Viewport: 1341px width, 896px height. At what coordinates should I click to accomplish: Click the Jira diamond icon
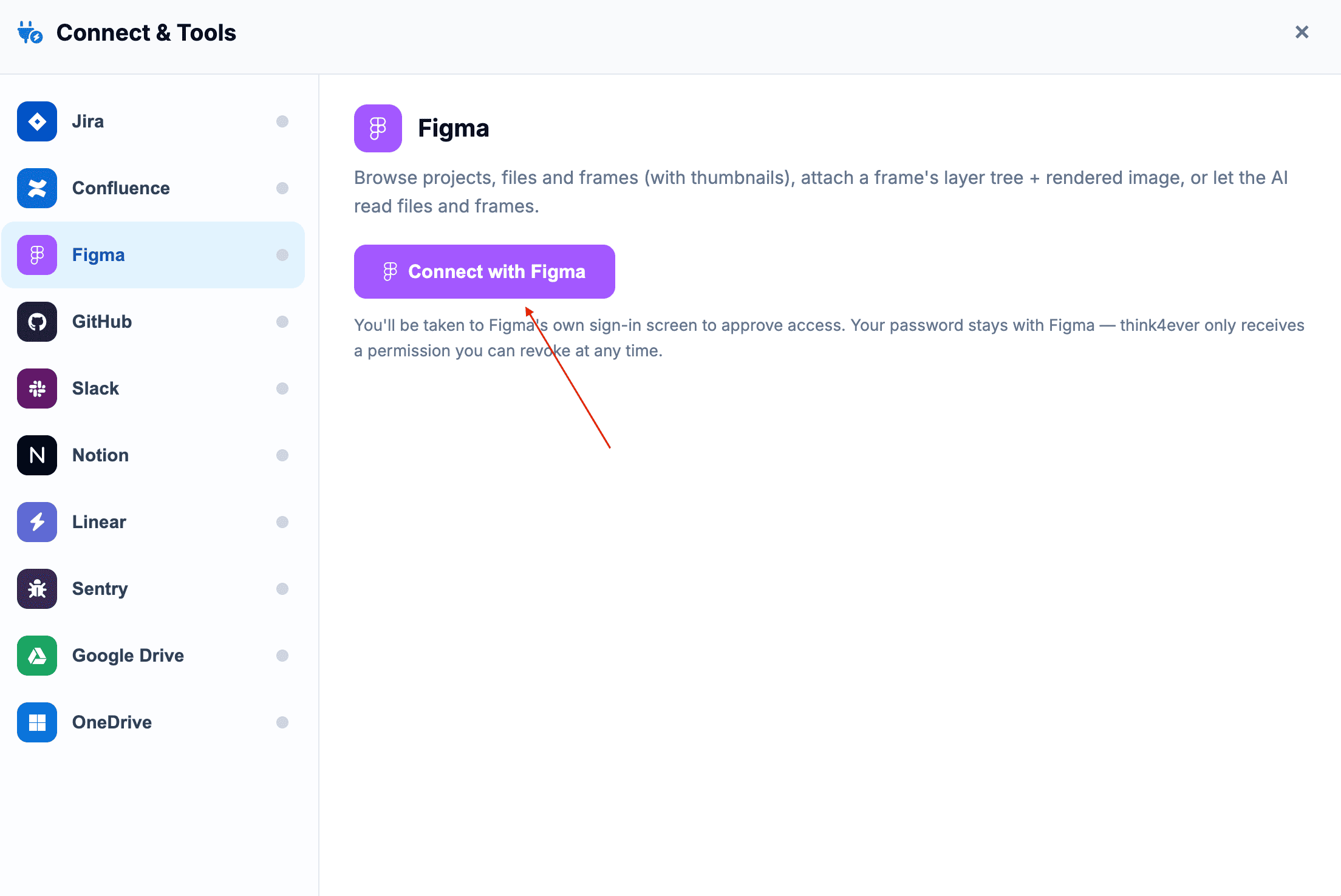pos(37,121)
